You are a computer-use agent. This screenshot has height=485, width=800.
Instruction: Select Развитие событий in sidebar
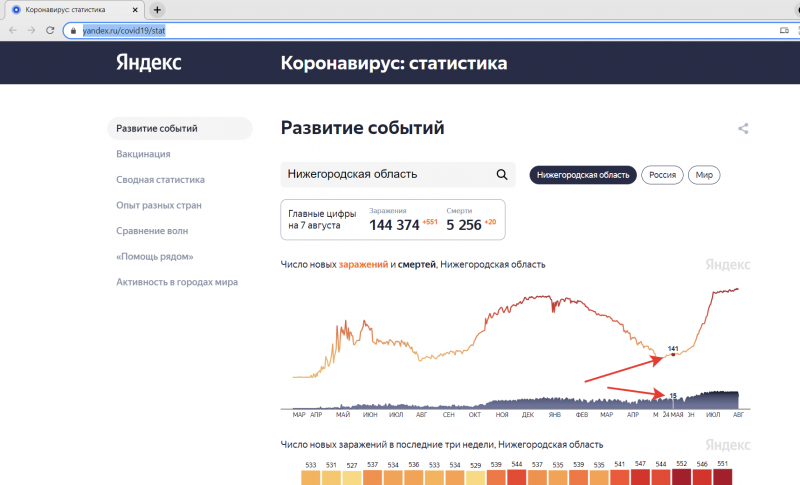180,129
